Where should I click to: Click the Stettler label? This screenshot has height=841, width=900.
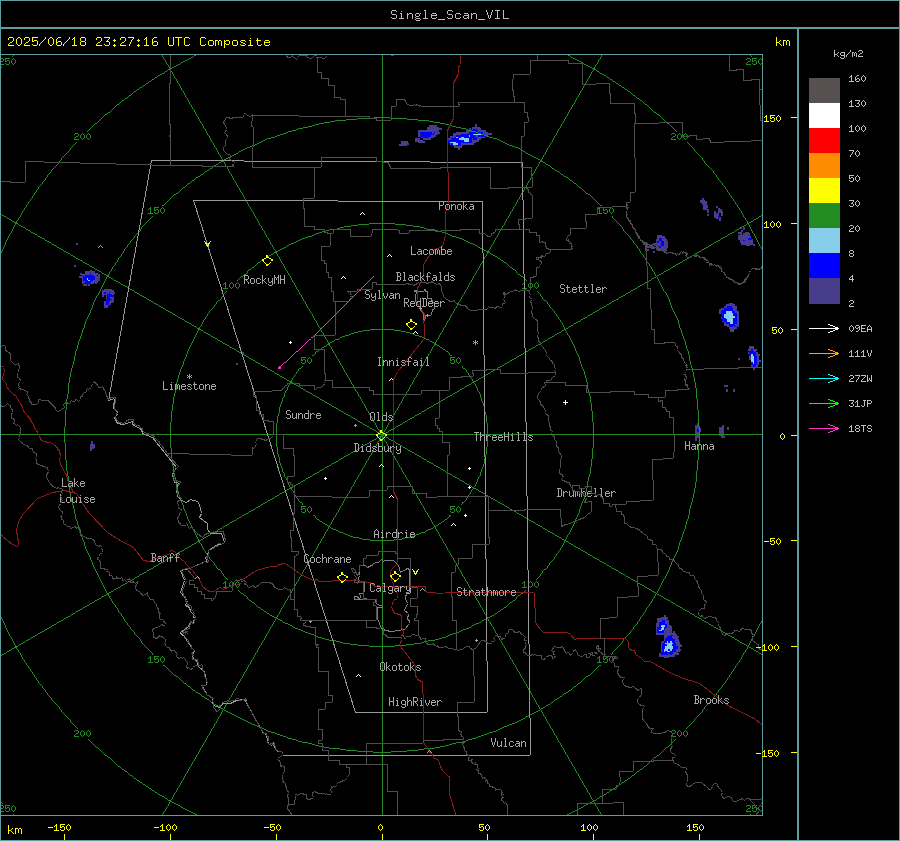point(583,289)
